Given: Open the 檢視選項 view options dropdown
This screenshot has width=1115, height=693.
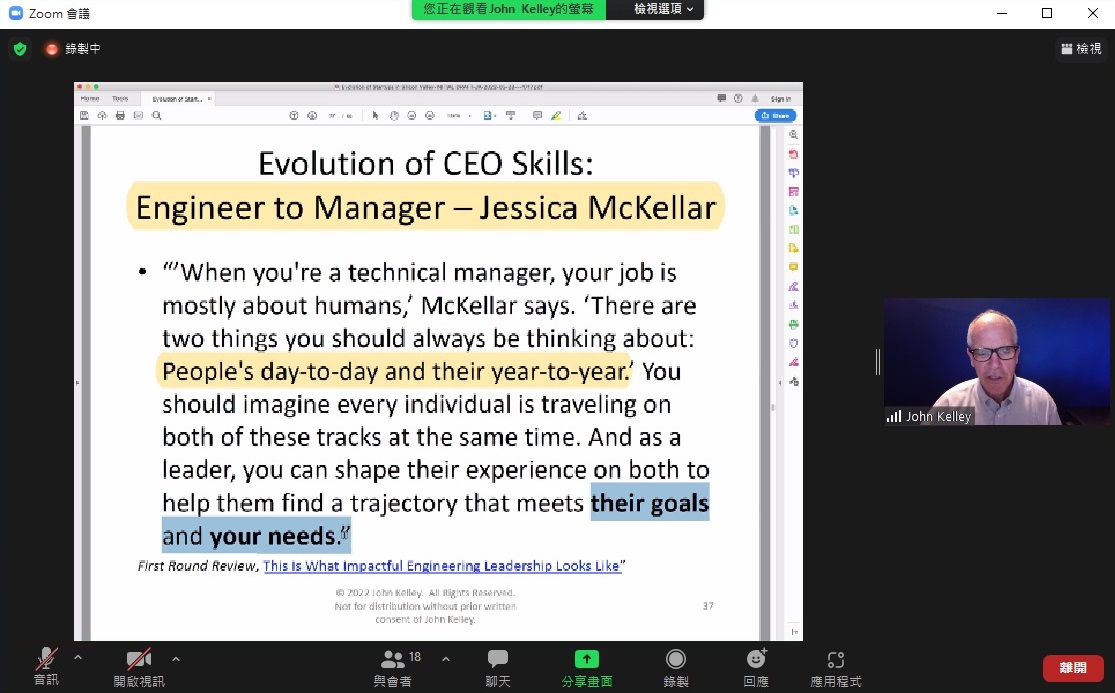Looking at the screenshot, I should point(665,9).
